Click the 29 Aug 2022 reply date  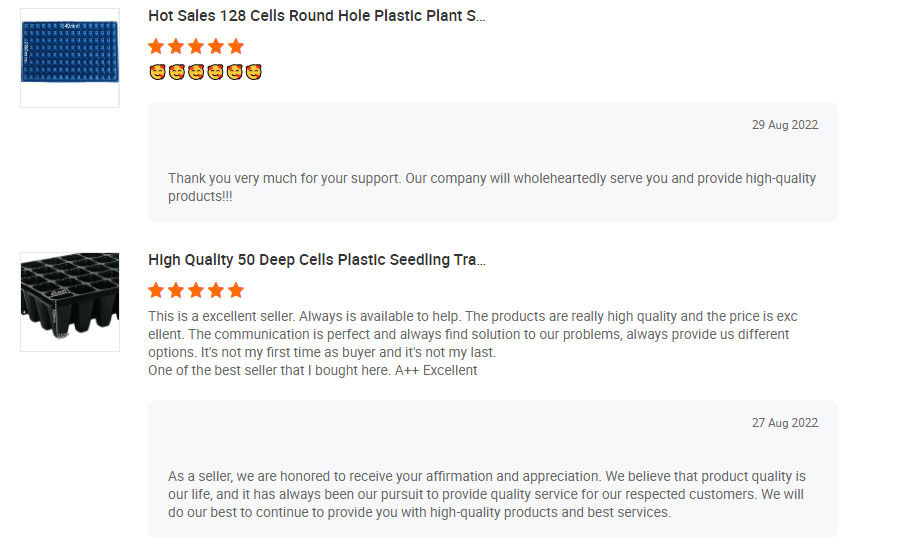(x=785, y=125)
